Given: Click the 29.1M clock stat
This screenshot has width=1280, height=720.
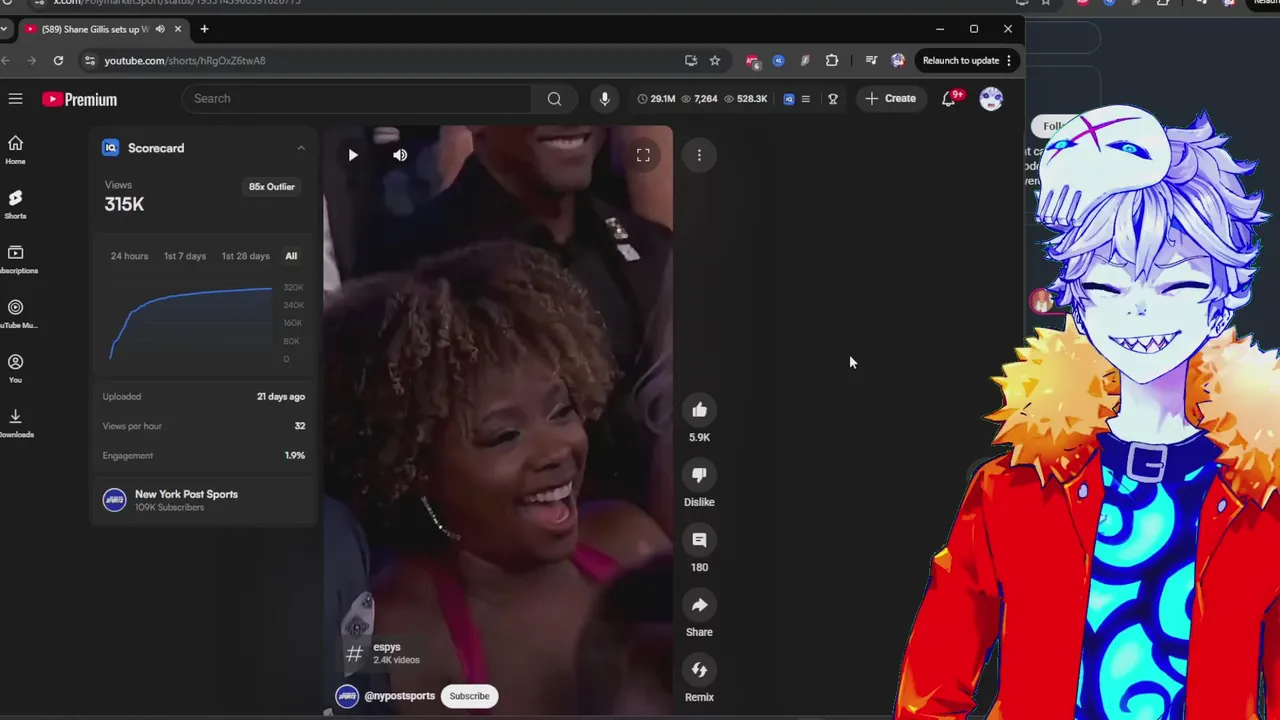Looking at the screenshot, I should [x=656, y=99].
